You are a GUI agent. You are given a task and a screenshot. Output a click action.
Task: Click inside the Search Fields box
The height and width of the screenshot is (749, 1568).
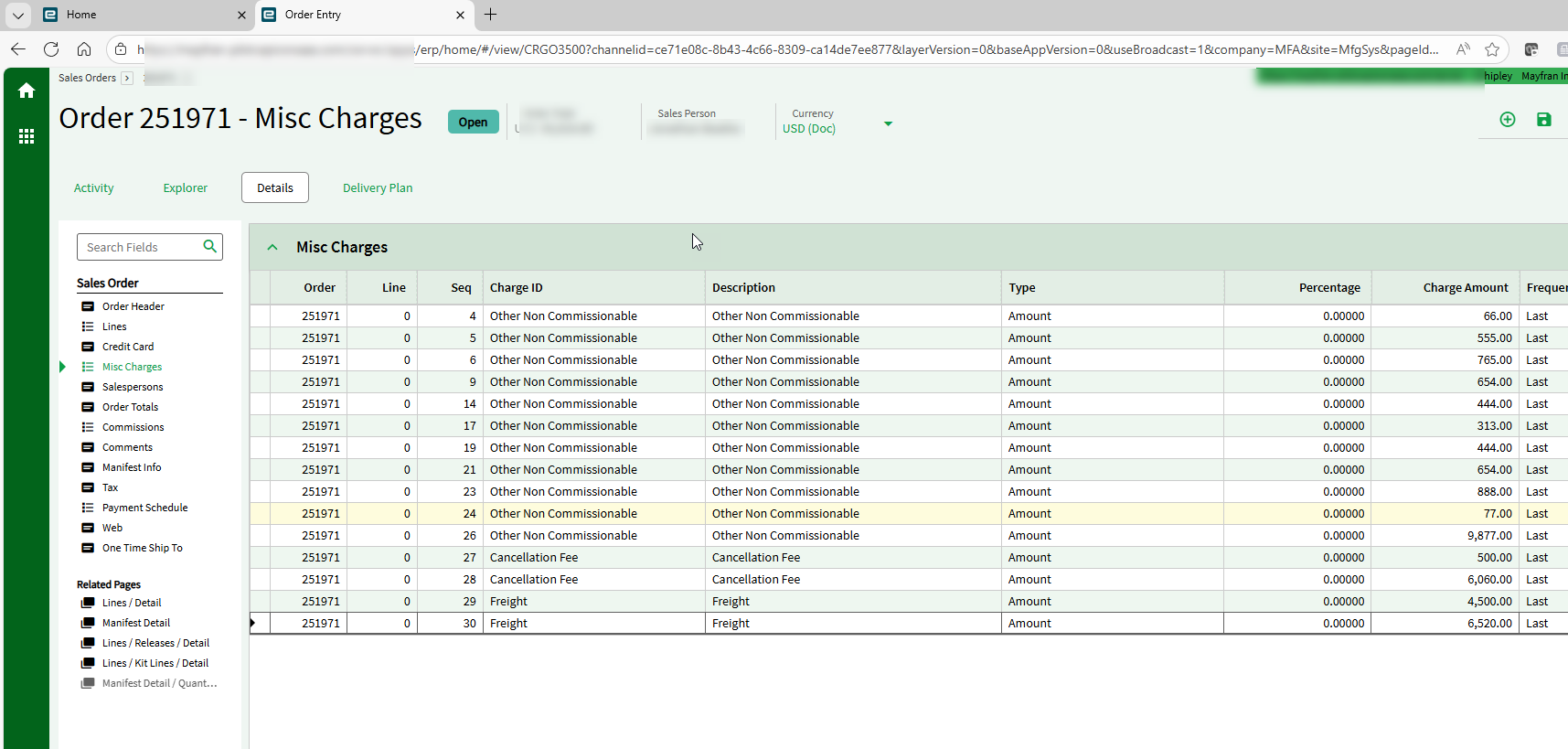pyautogui.click(x=139, y=247)
